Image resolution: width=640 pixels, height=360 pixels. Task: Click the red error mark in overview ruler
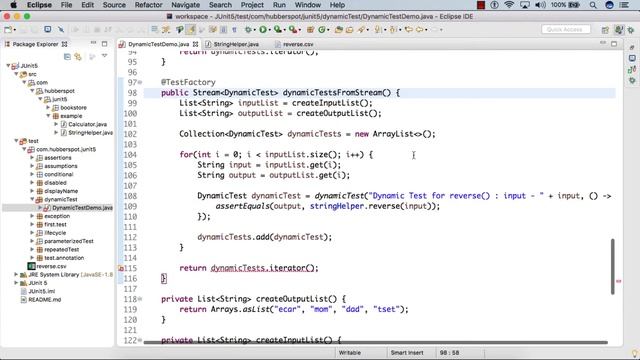[618, 281]
